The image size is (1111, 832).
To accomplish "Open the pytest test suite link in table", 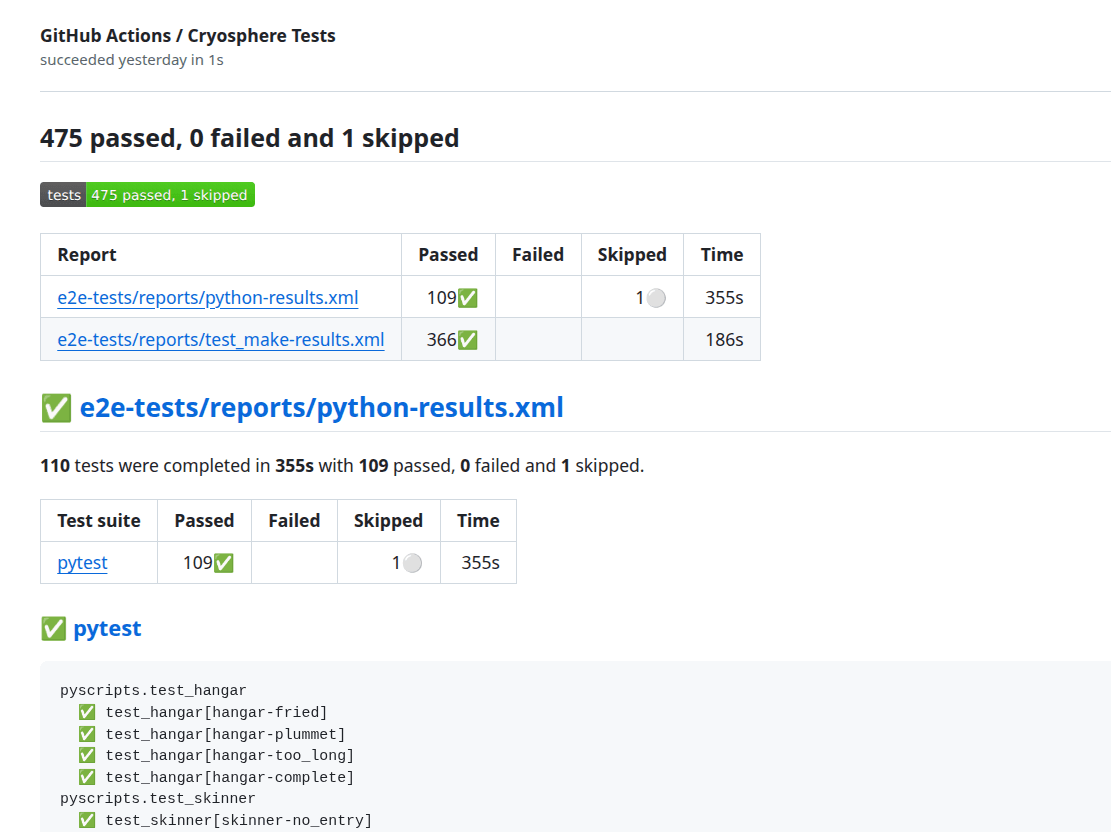I will (82, 562).
